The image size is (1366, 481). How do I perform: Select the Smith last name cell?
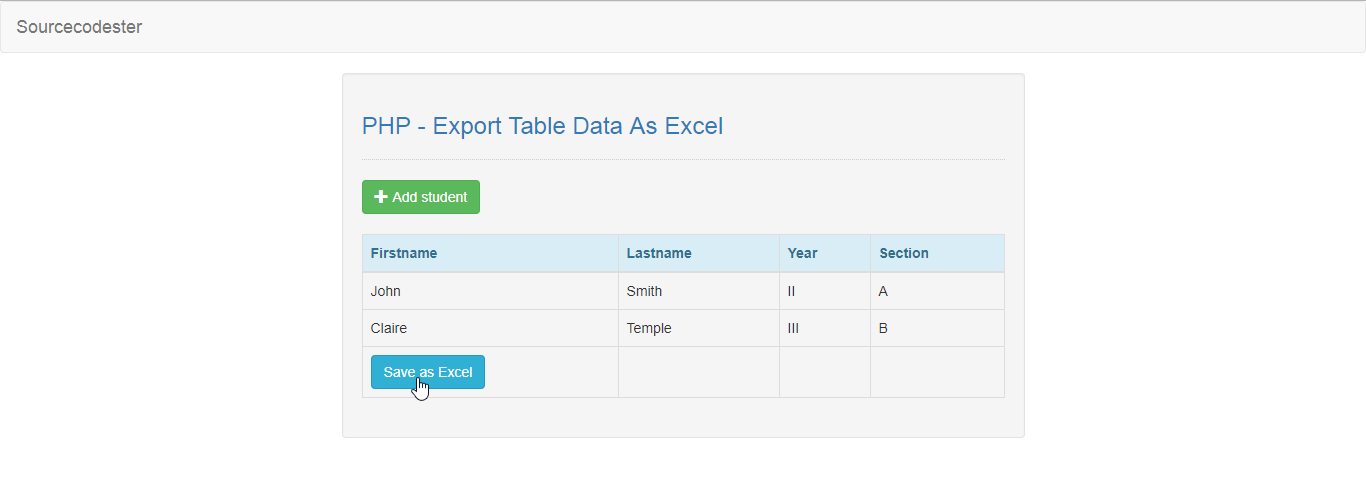click(699, 291)
